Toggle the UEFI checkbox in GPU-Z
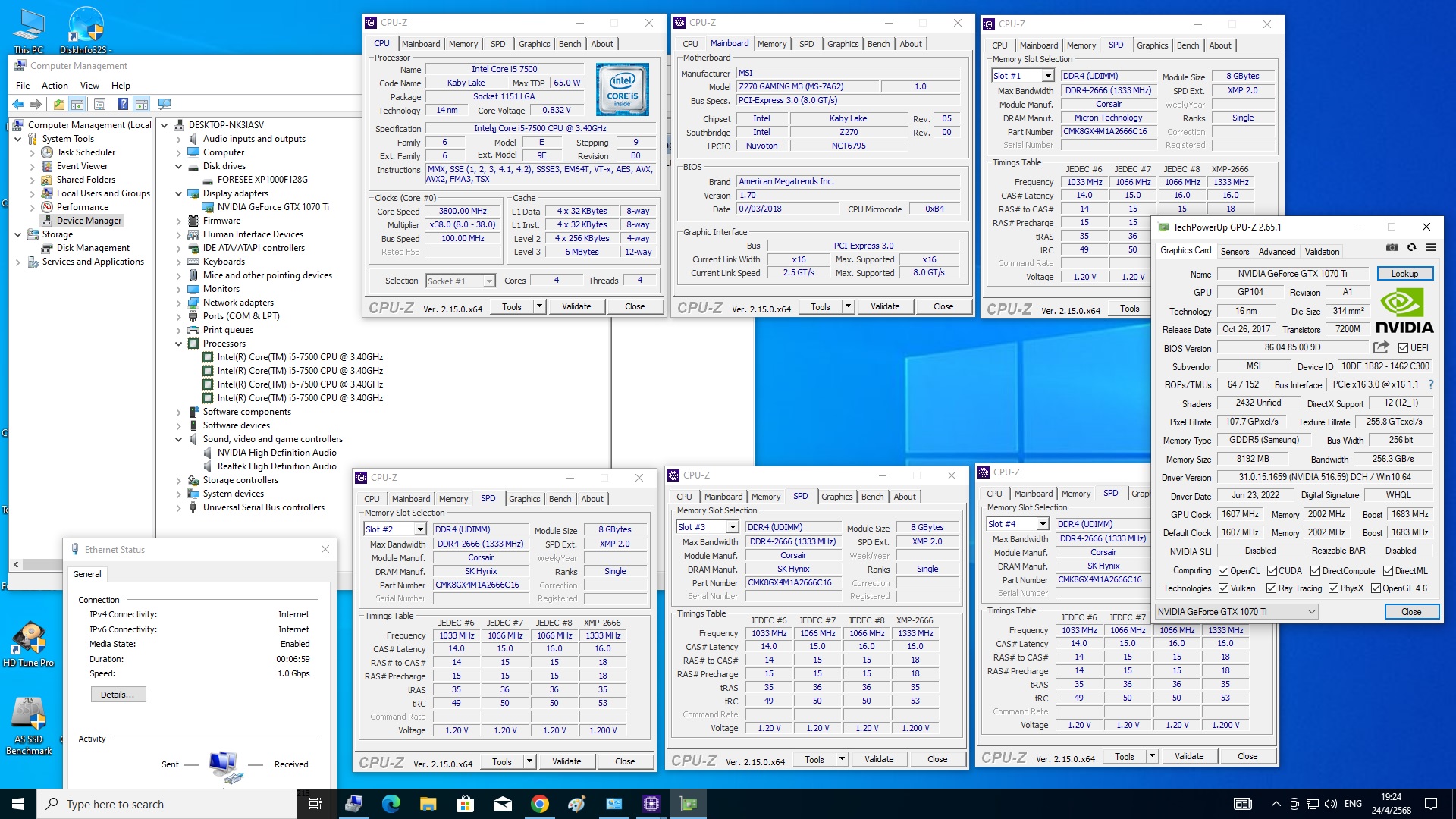Viewport: 1456px width, 819px height. point(1403,348)
